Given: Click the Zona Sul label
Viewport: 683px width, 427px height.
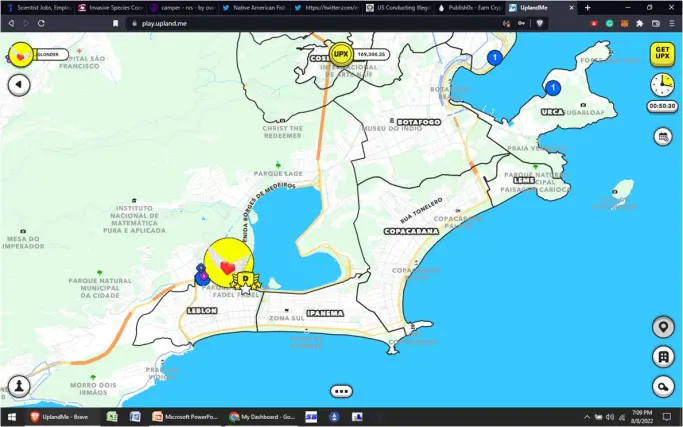Looking at the screenshot, I should (x=286, y=319).
